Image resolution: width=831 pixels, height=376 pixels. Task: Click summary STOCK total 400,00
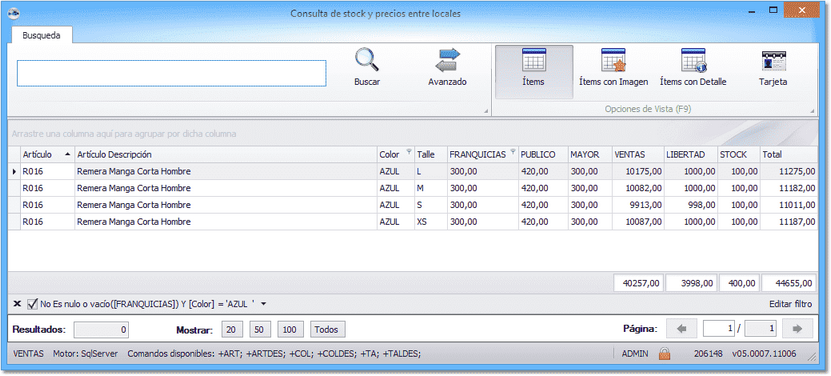[x=739, y=283]
